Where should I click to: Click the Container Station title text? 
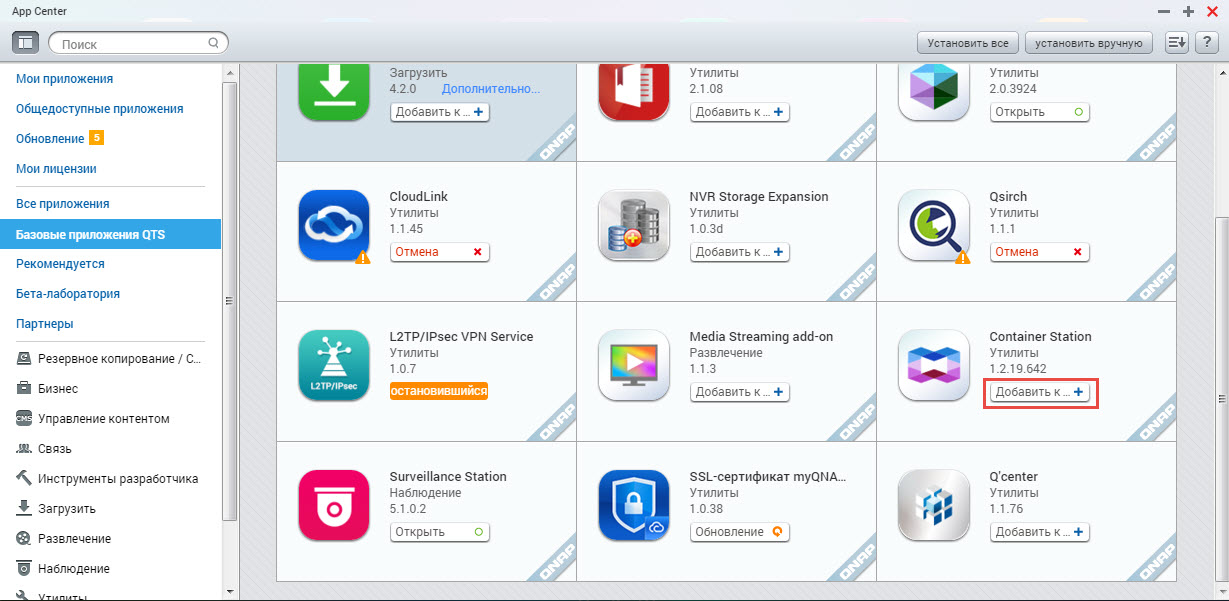point(1040,337)
